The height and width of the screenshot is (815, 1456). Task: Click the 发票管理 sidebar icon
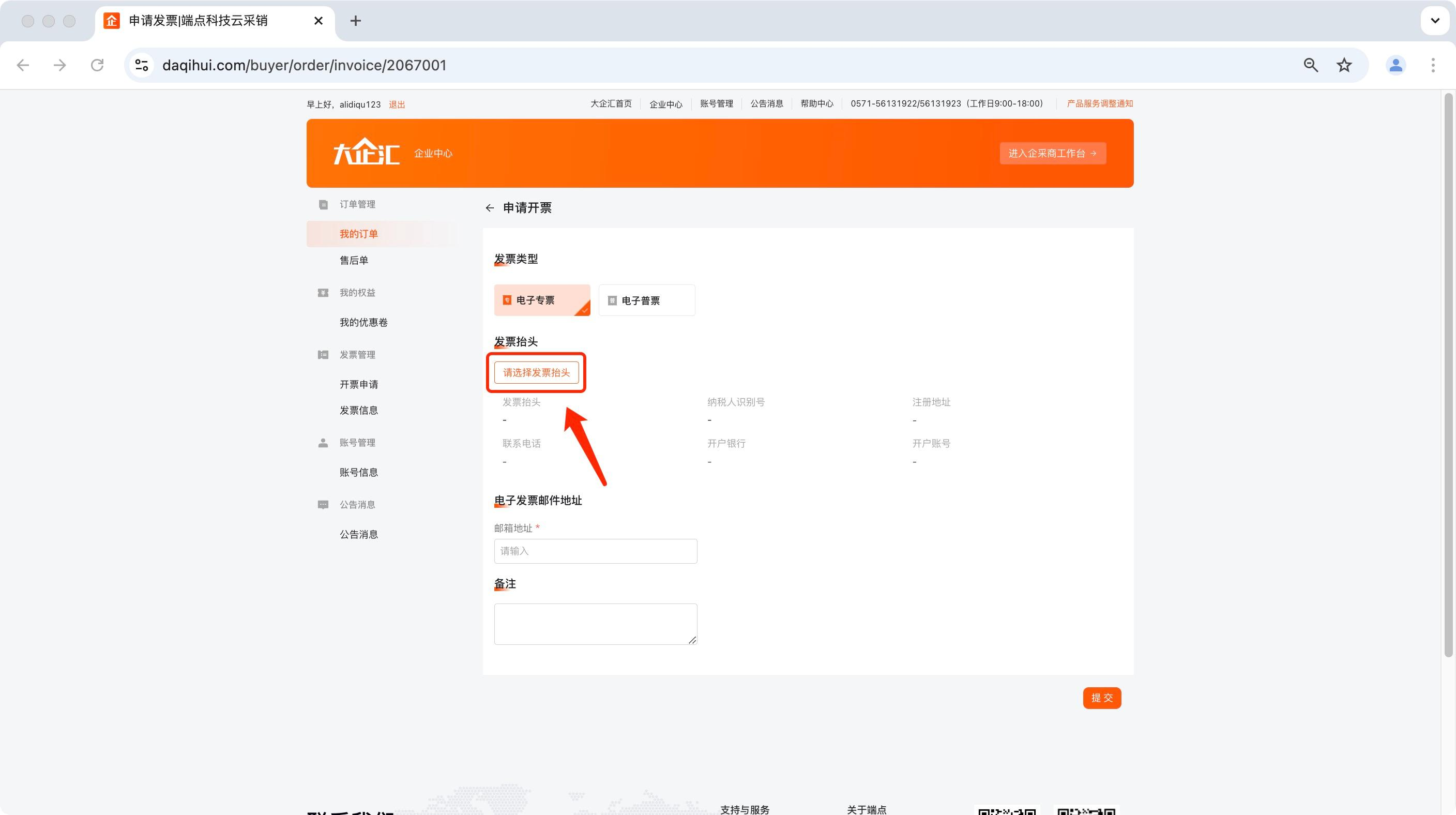point(323,355)
